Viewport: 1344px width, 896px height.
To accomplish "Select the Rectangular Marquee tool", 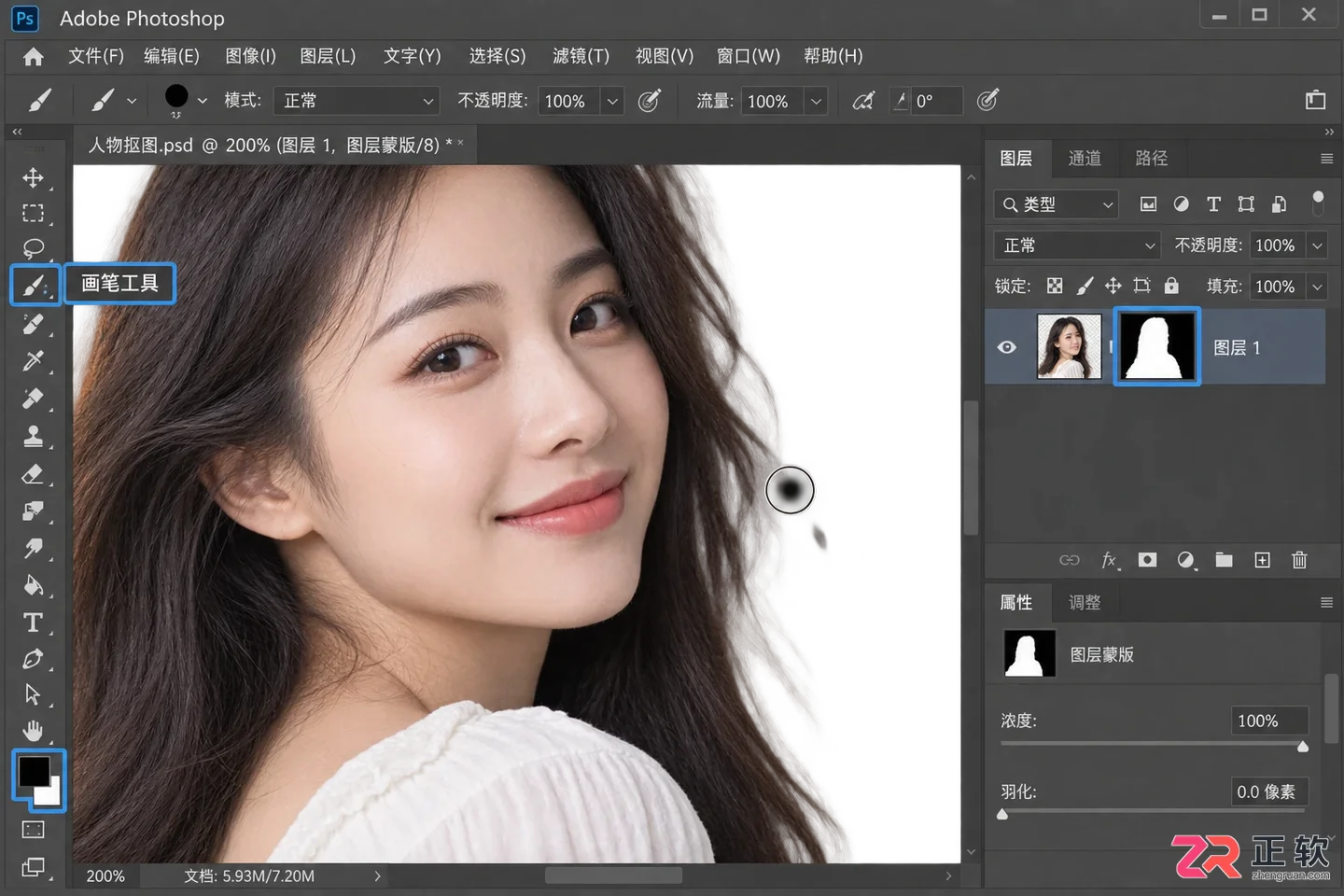I will point(33,213).
